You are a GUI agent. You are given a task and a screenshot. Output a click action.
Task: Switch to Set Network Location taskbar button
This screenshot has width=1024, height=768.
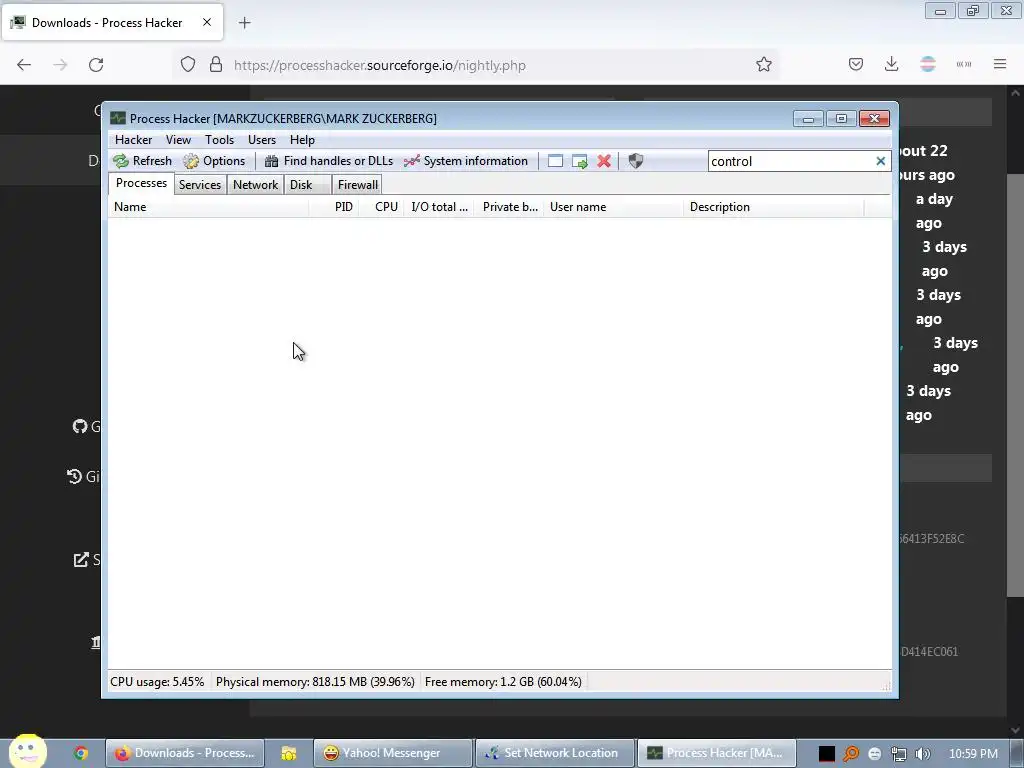pyautogui.click(x=555, y=753)
